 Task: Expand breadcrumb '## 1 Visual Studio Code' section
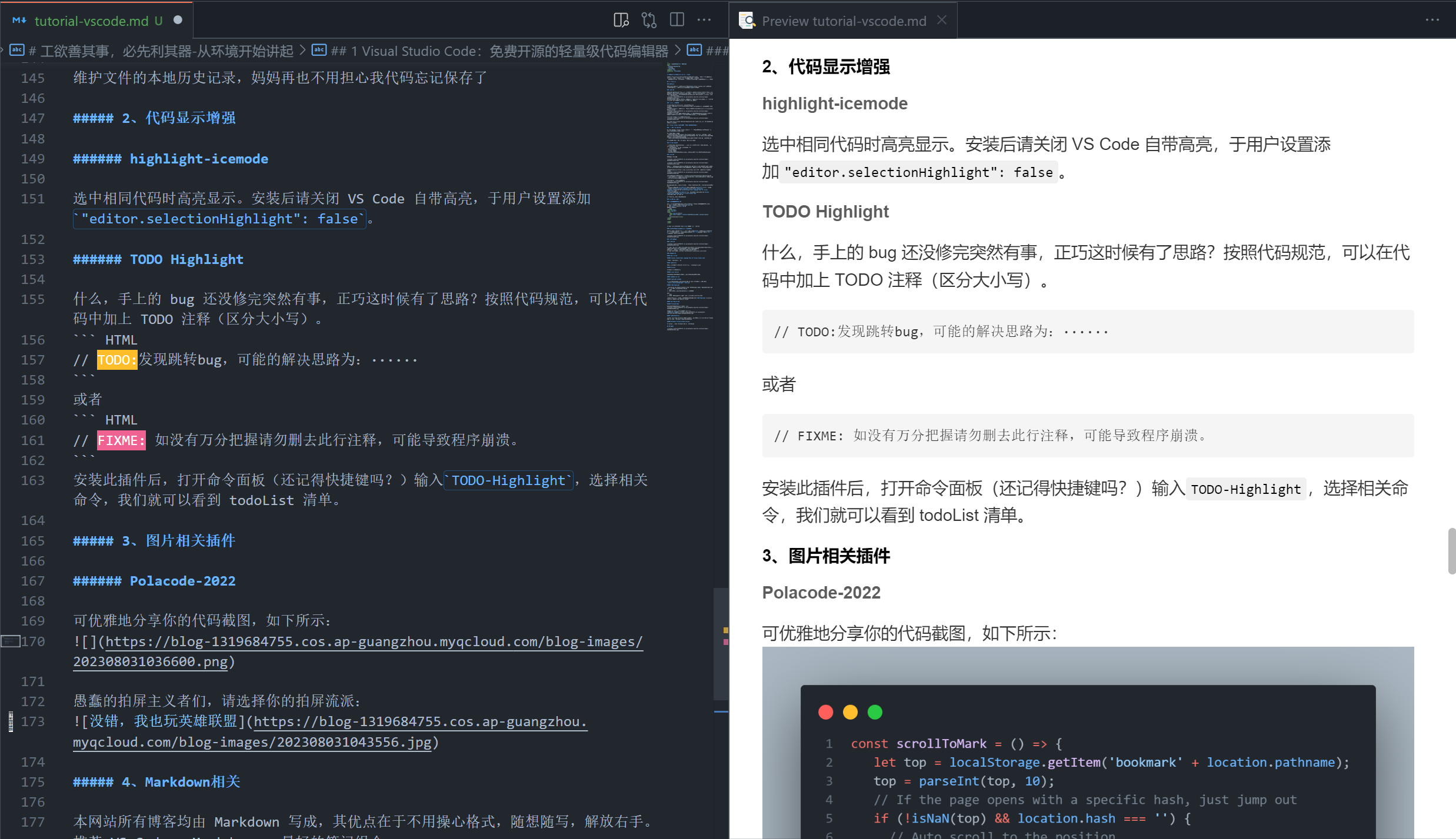(x=499, y=51)
